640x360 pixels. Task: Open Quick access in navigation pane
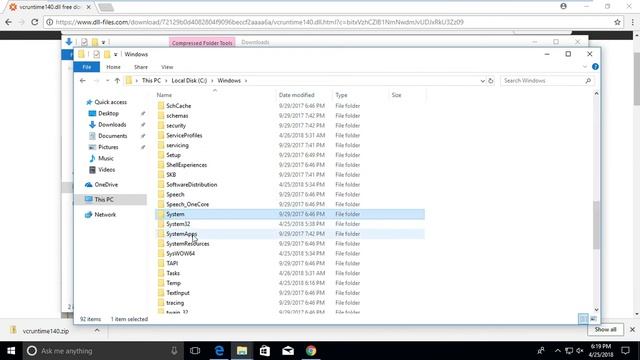(x=111, y=102)
